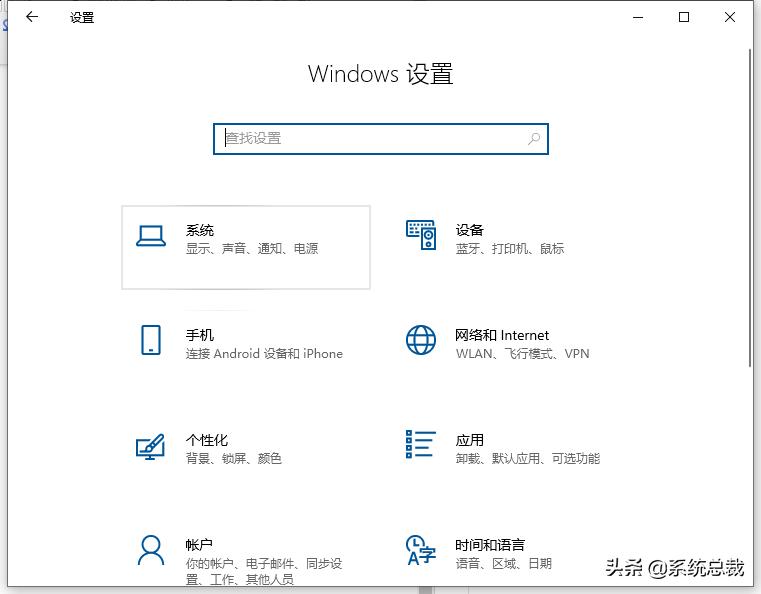The image size is (761, 594).
Task: Close the 设置 window
Action: tap(729, 17)
